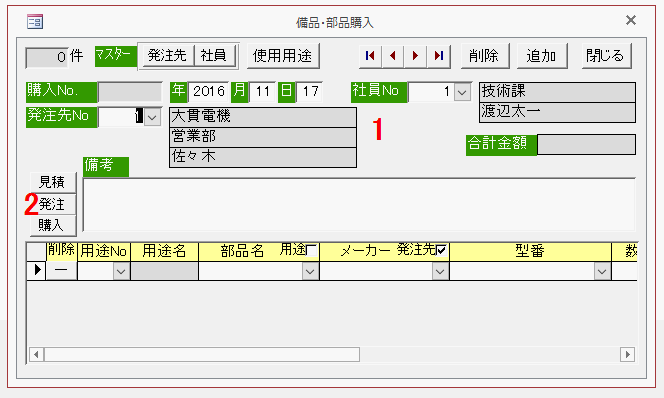Go to previous record arrow

[393, 56]
